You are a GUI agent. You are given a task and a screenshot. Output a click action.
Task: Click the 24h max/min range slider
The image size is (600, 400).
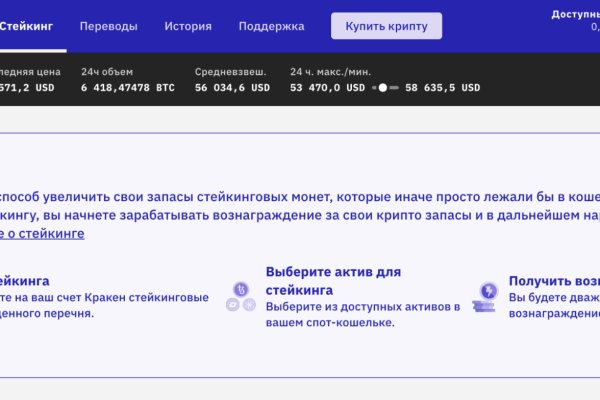click(x=385, y=88)
